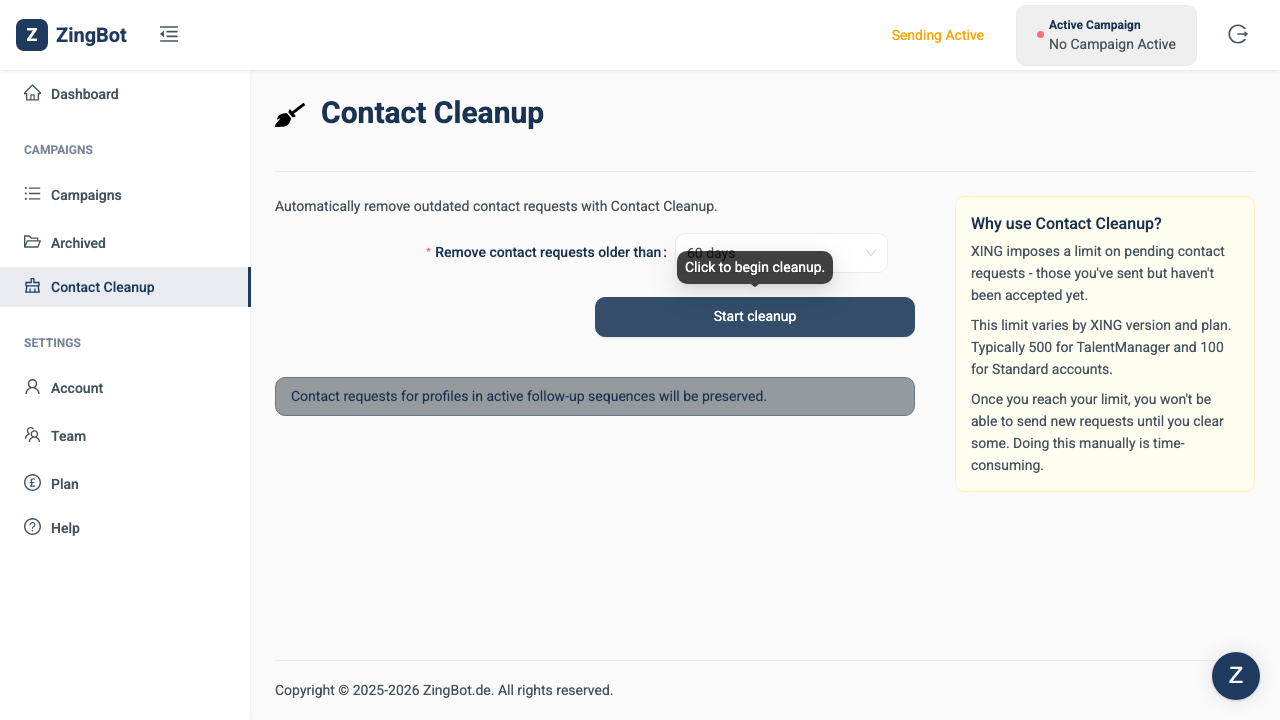Click the Account person icon
This screenshot has height=720, width=1280.
(x=32, y=387)
